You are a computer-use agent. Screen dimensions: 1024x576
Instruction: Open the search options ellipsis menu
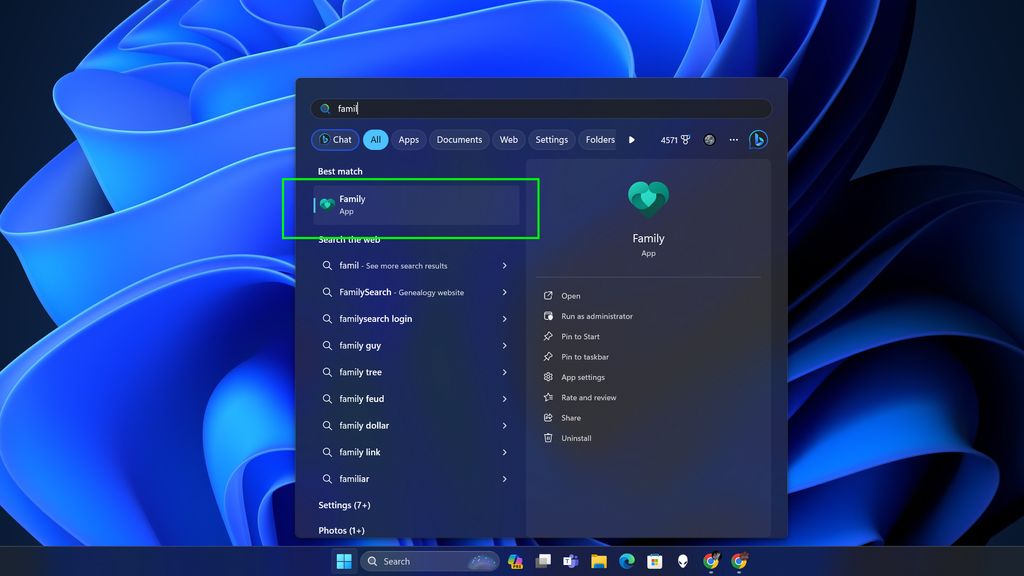pos(733,140)
